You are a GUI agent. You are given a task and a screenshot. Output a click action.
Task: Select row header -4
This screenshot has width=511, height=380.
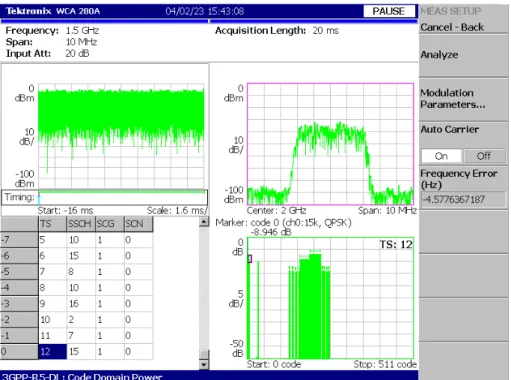(x=19, y=288)
